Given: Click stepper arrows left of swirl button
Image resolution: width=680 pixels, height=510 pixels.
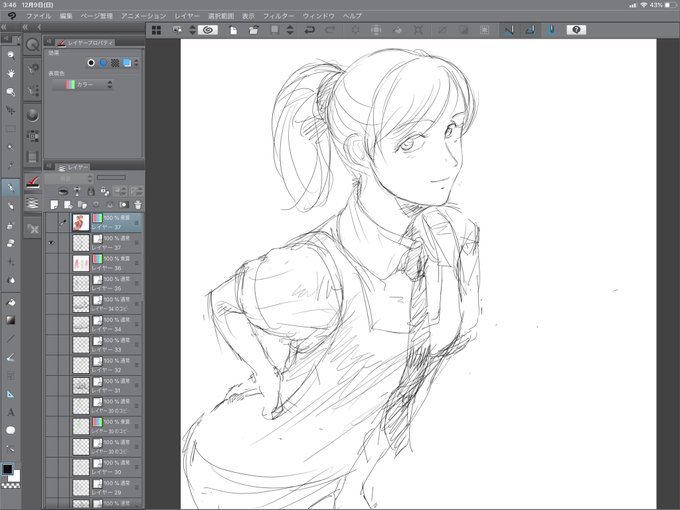Looking at the screenshot, I should (193, 30).
